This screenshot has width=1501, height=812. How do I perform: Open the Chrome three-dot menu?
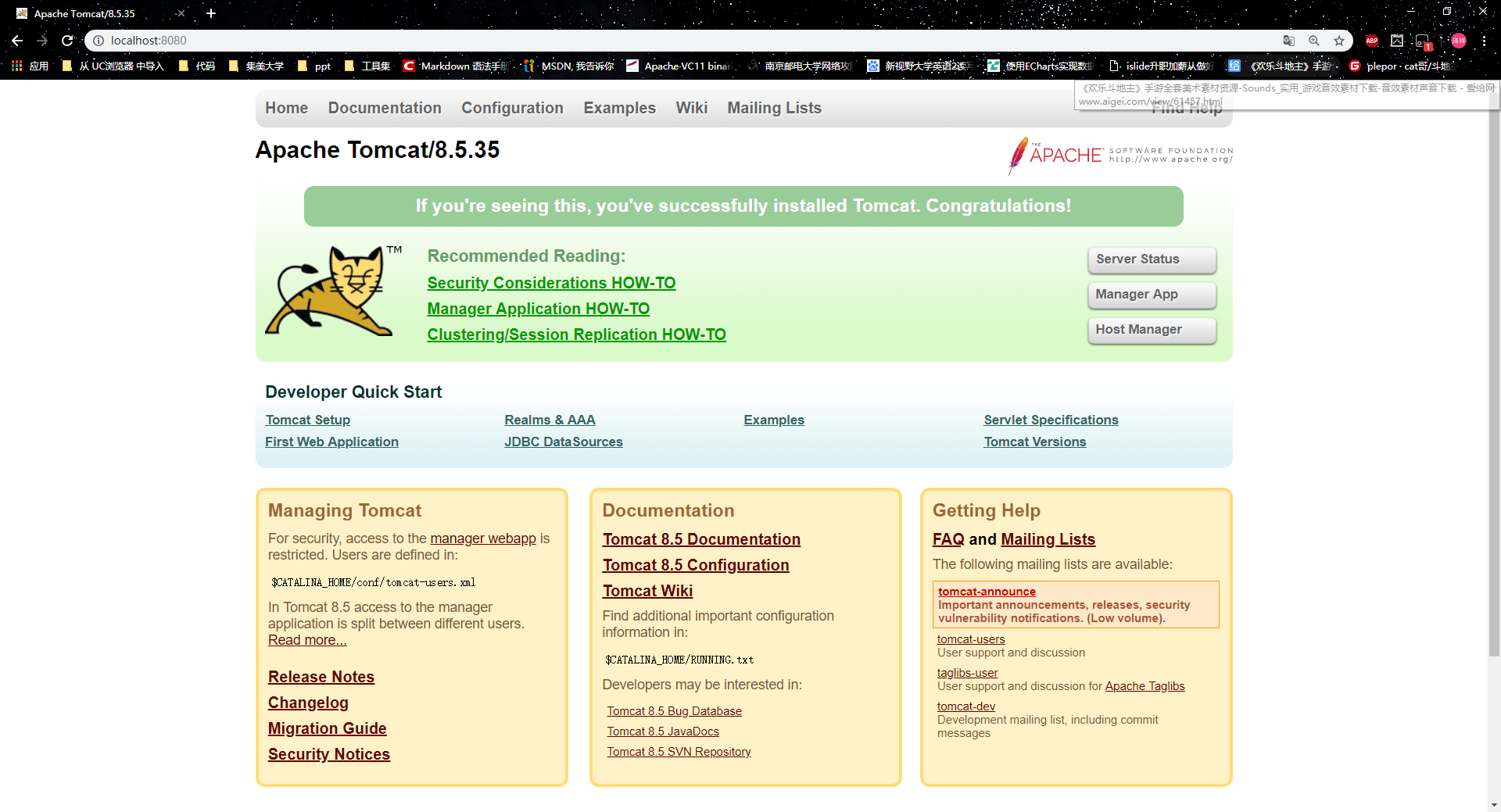coord(1484,41)
